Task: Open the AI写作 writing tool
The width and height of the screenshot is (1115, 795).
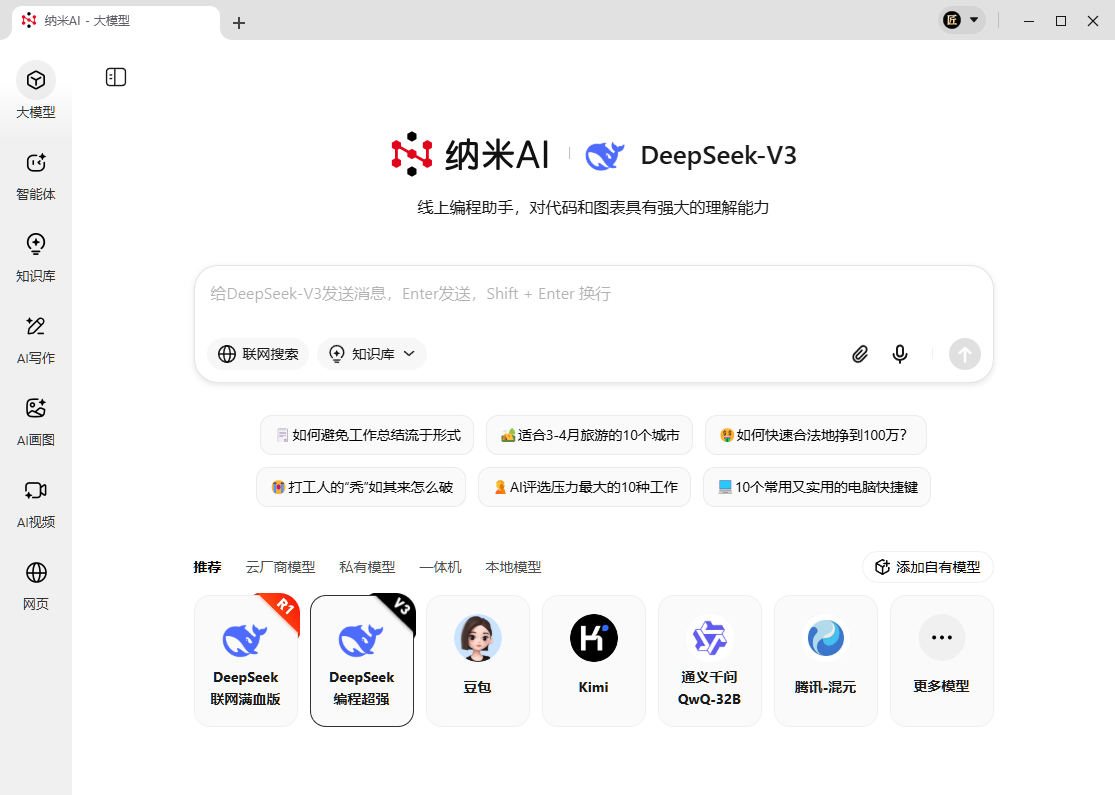Action: (x=36, y=340)
